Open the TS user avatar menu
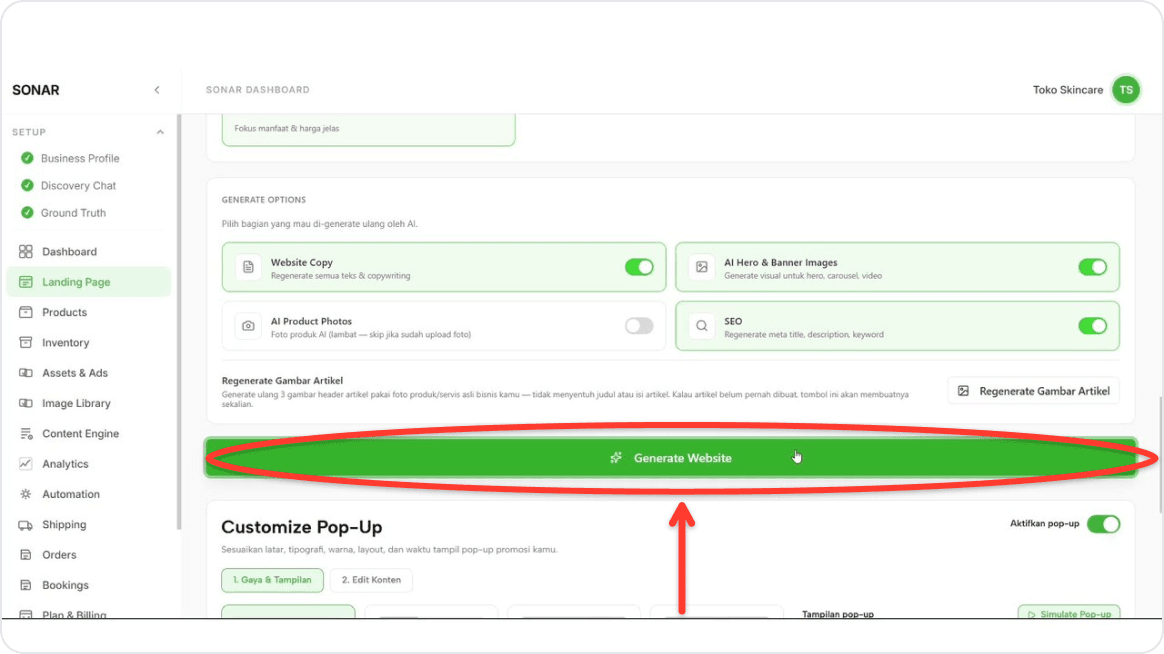The image size is (1164, 654). 1125,90
